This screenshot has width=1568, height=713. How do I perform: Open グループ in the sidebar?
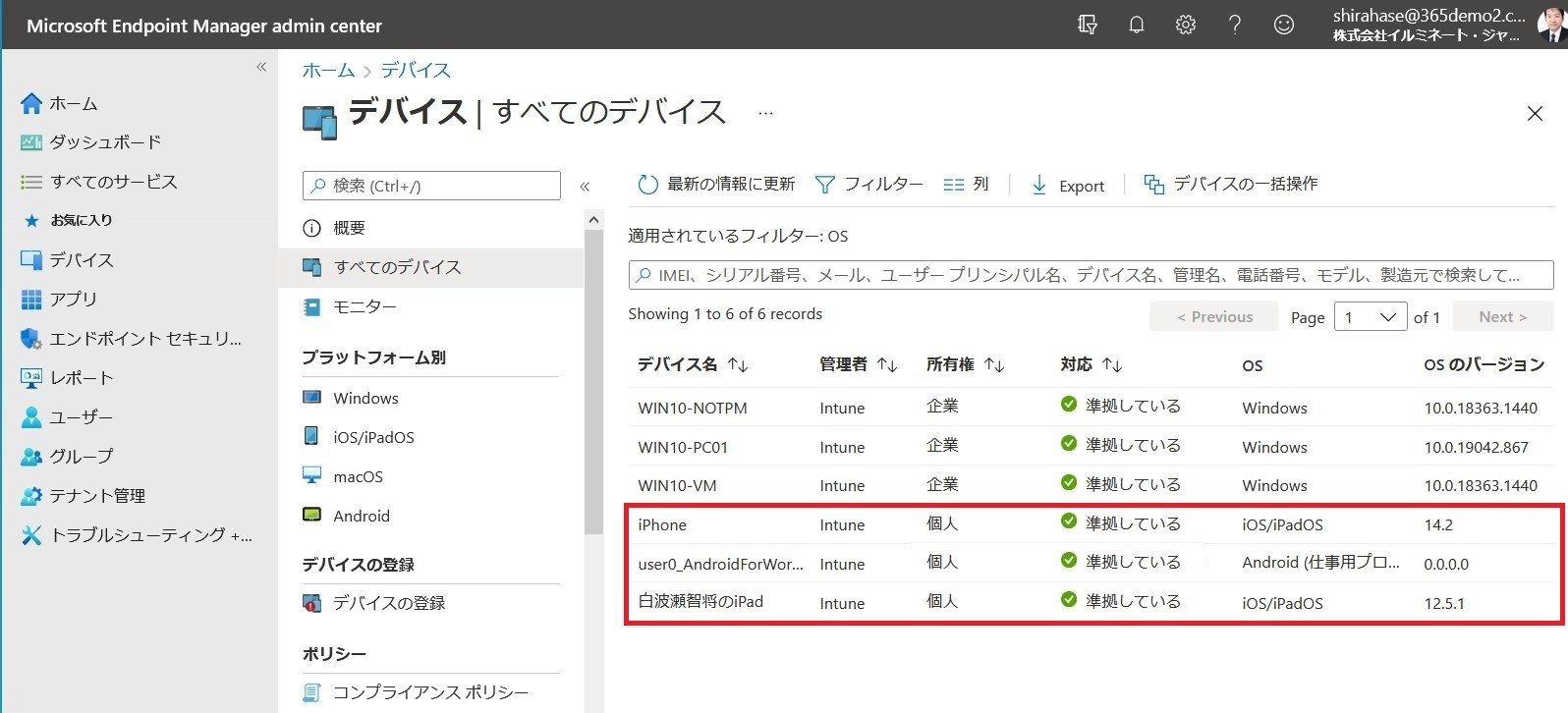click(x=67, y=457)
